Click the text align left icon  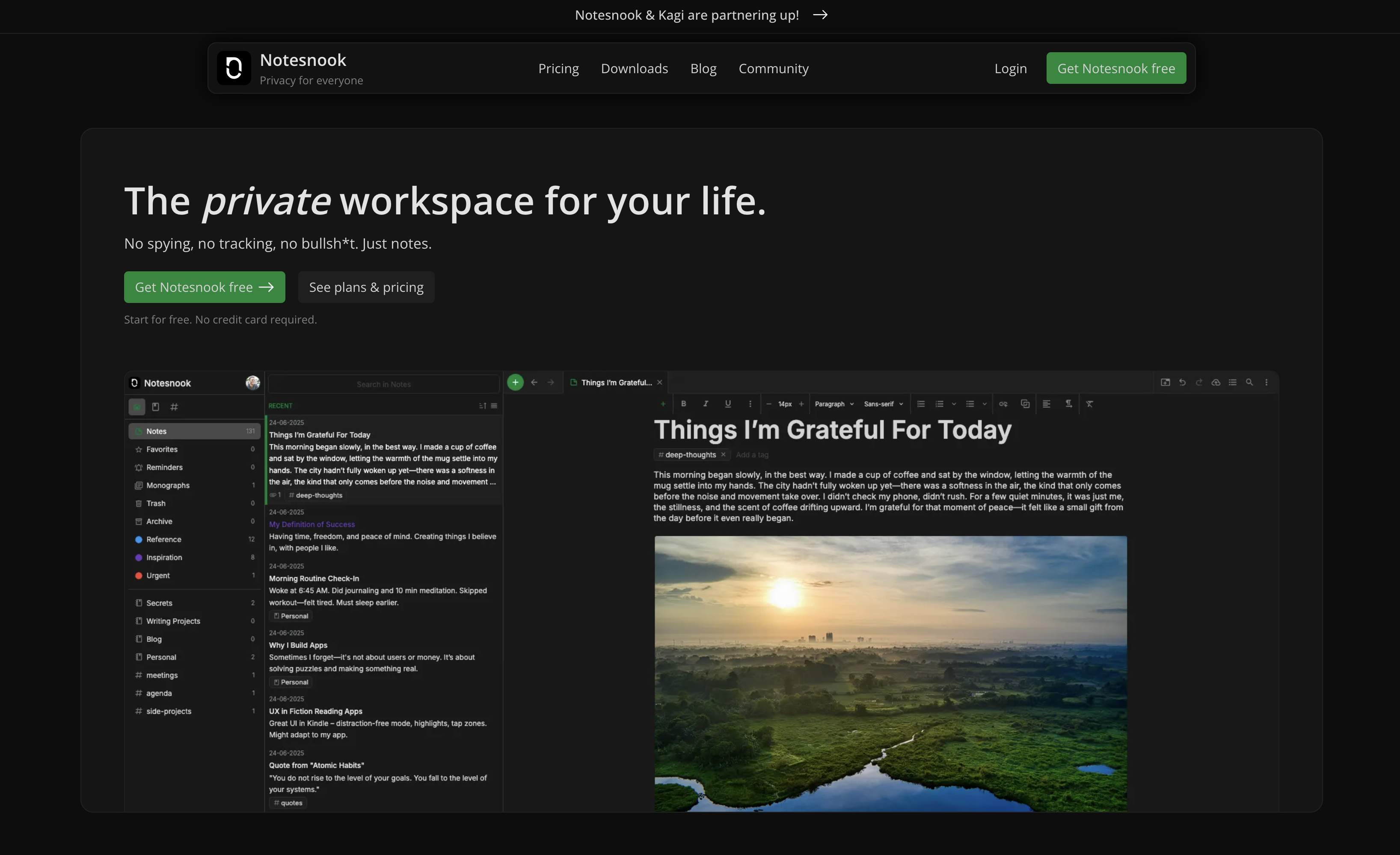(1047, 404)
